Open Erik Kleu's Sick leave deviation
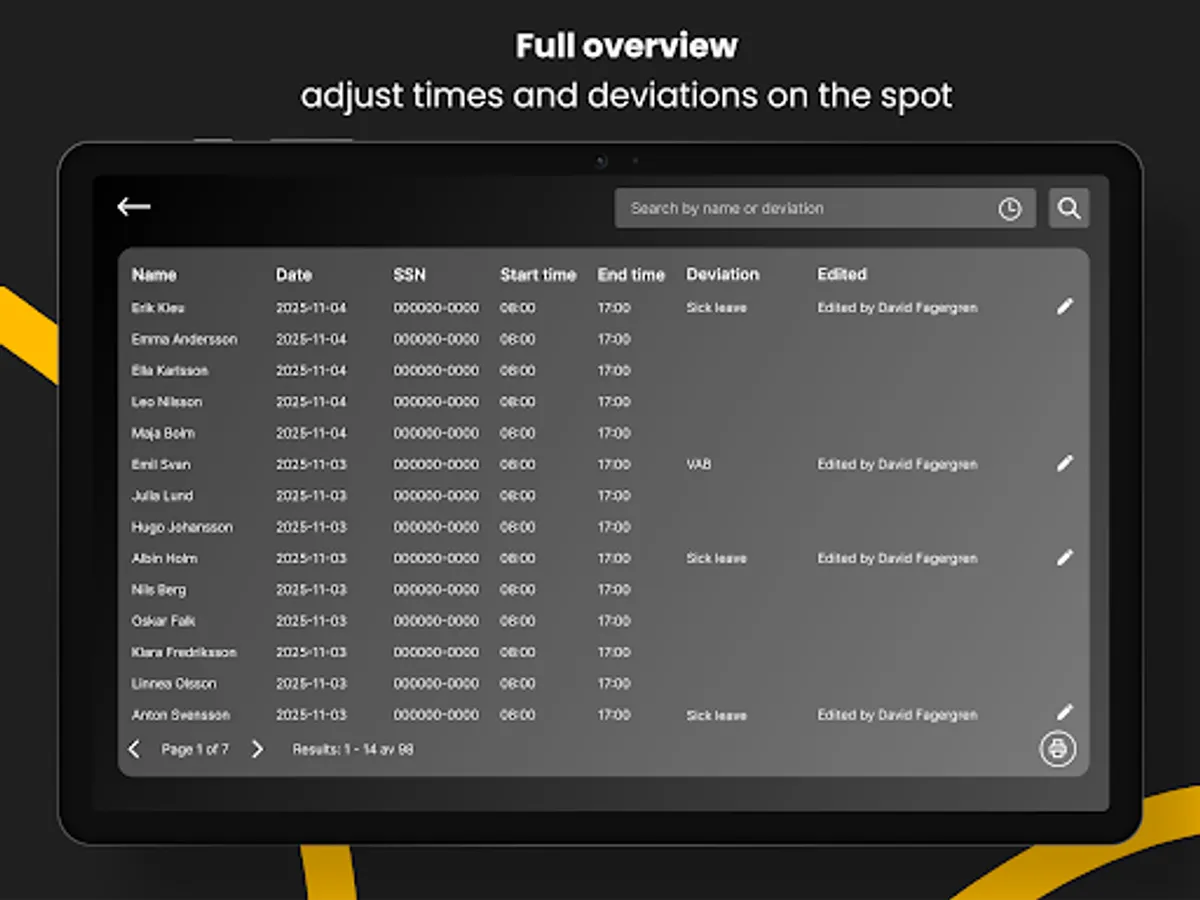Image resolution: width=1200 pixels, height=900 pixels. pos(717,307)
